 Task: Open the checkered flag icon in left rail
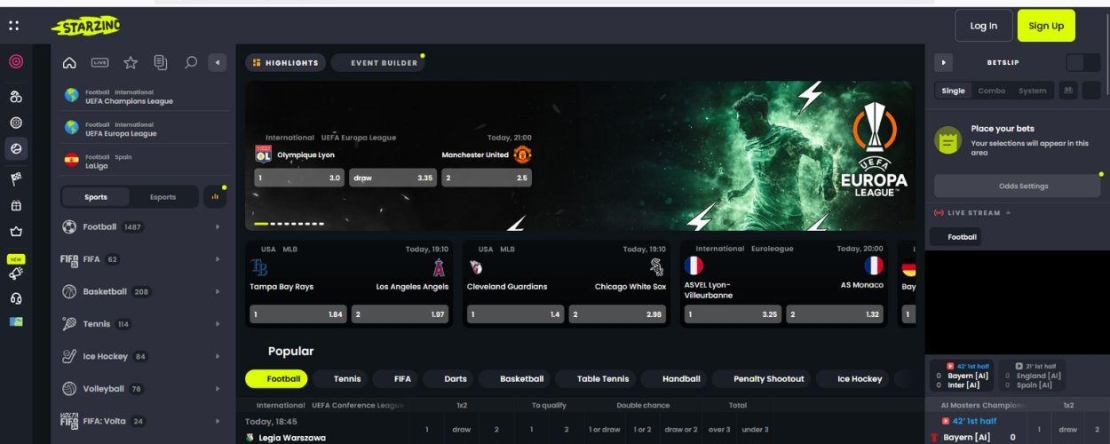(16, 179)
